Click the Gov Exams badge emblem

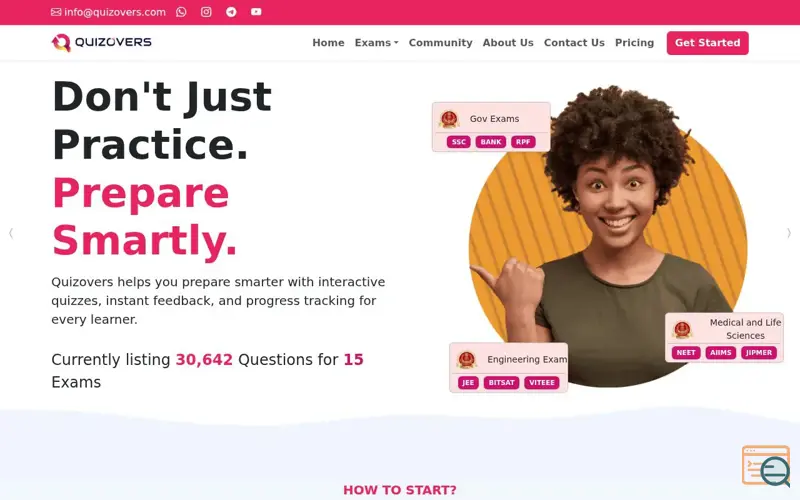coord(449,119)
